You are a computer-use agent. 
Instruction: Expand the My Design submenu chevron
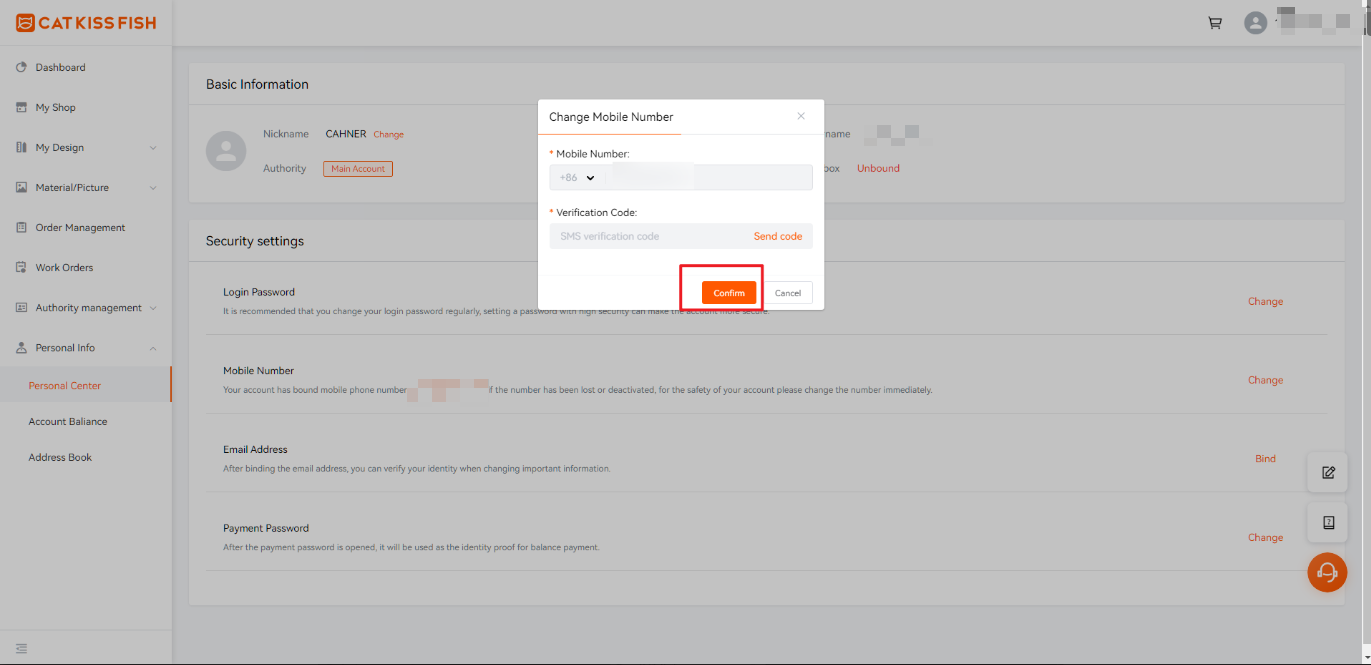point(153,148)
